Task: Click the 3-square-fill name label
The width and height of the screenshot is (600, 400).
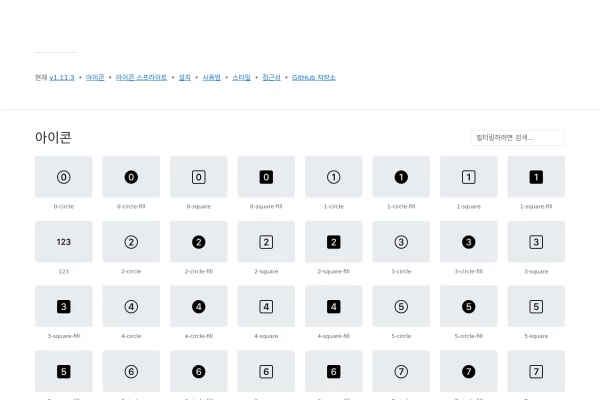Action: (x=64, y=336)
